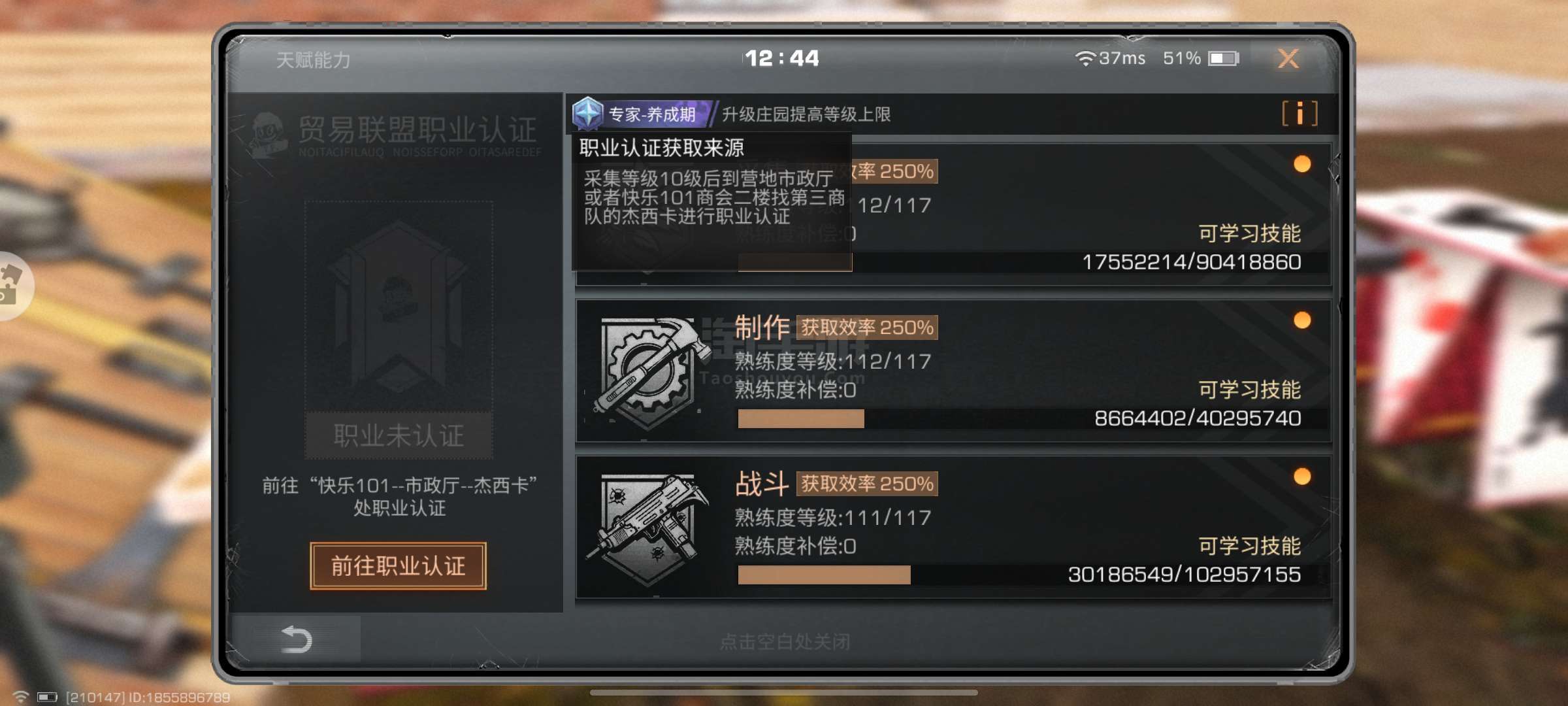Image resolution: width=1568 pixels, height=706 pixels.
Task: Open 可学习技能 in the 制作 row
Action: click(1249, 390)
